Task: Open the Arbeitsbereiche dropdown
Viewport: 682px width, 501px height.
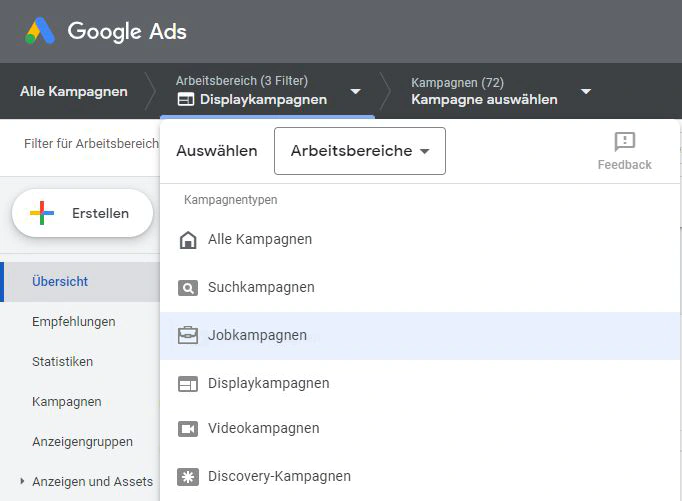Action: click(360, 151)
